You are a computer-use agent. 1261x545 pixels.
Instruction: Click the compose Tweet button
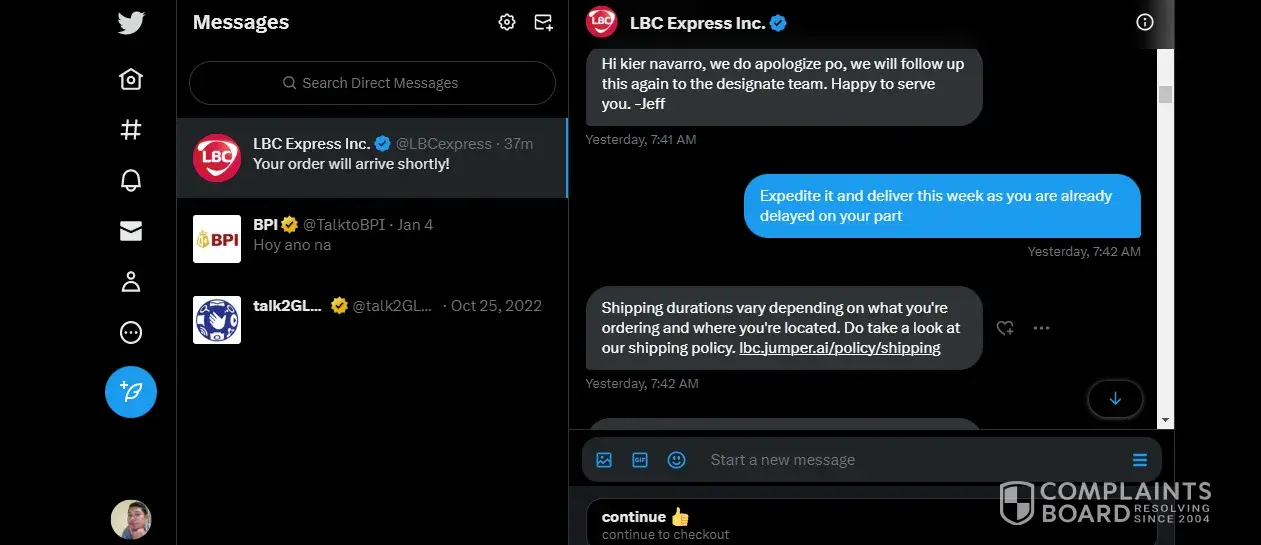pos(131,392)
